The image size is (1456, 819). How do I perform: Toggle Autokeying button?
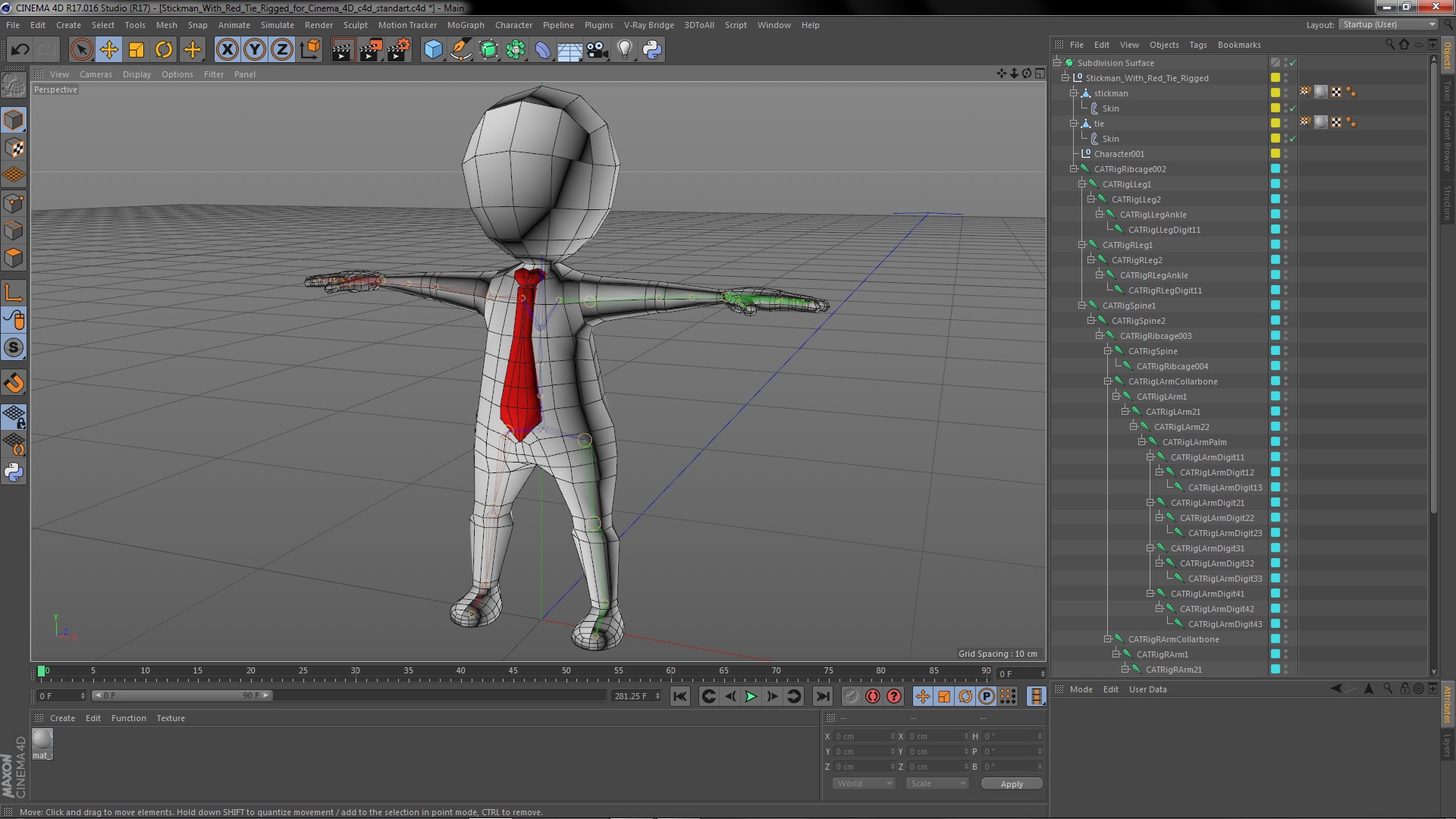(873, 696)
